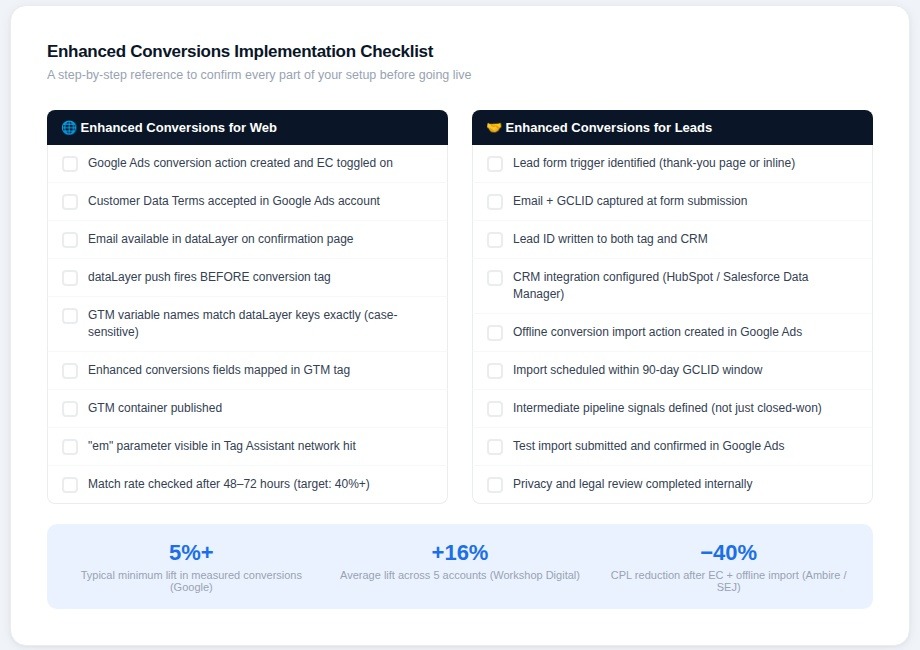Tick the GTM variable names match checkbox
This screenshot has height=650, width=920.
tap(70, 316)
